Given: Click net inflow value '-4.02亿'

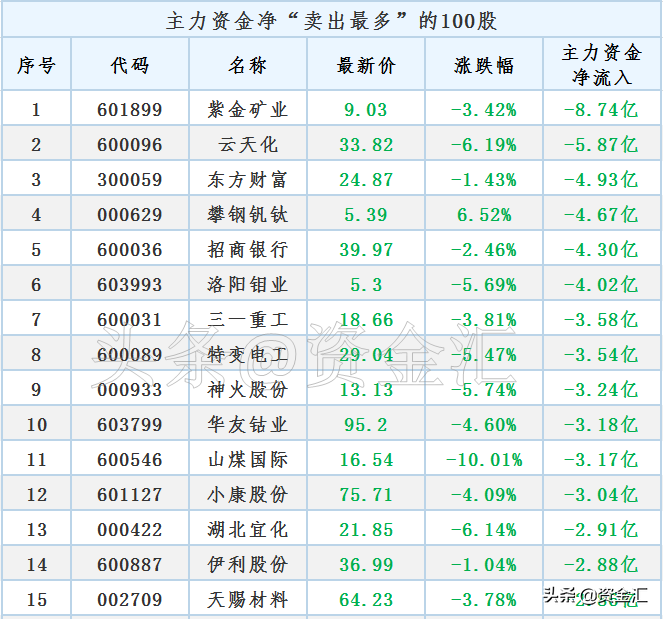Looking at the screenshot, I should 601,285.
